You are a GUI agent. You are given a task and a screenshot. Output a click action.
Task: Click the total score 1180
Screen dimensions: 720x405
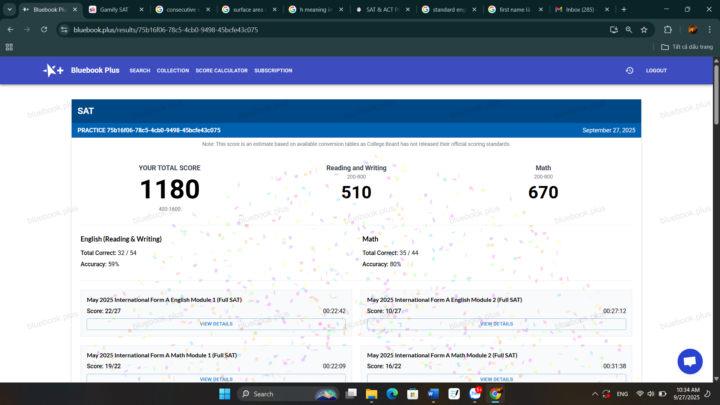[169, 189]
